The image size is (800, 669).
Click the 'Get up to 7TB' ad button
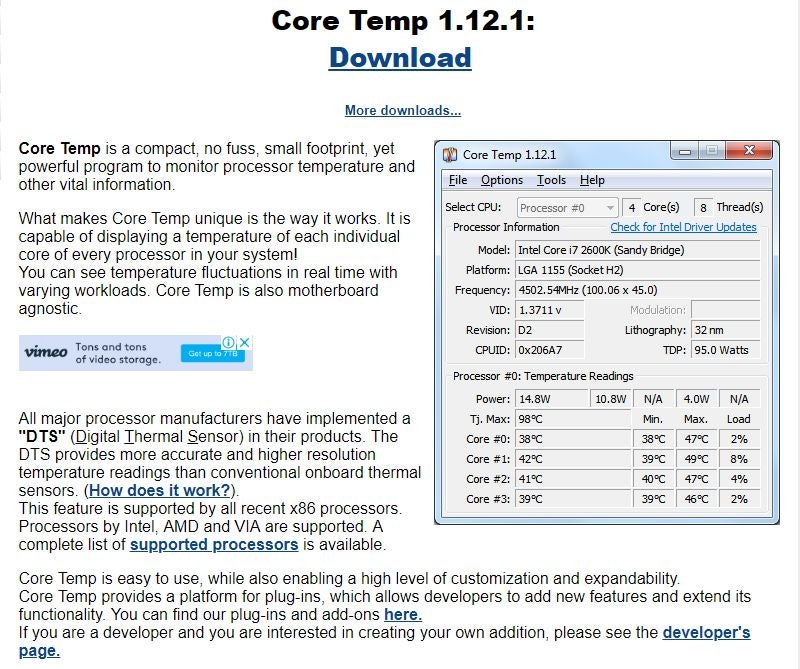212,353
